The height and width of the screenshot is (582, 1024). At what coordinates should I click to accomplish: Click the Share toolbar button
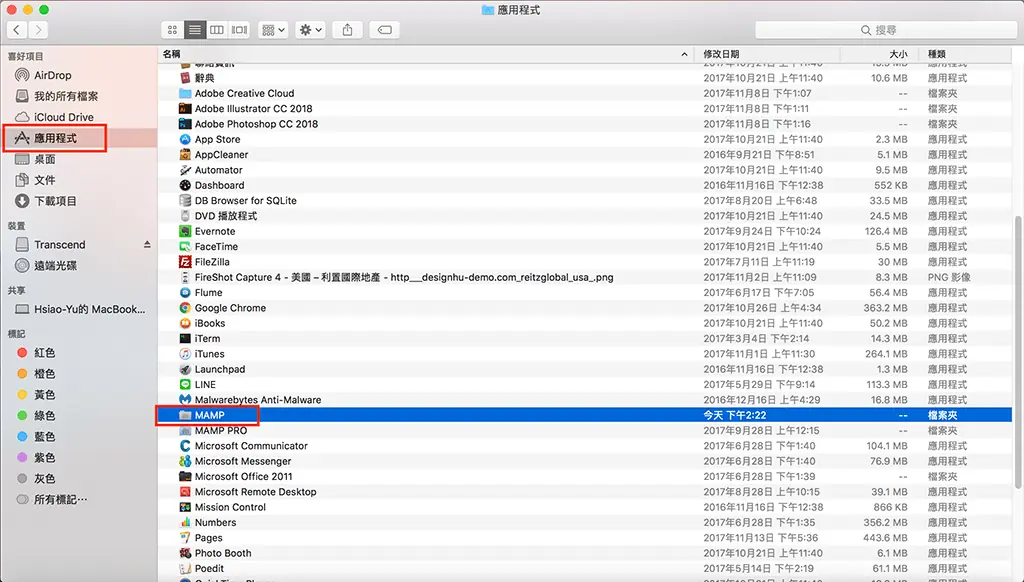click(347, 30)
